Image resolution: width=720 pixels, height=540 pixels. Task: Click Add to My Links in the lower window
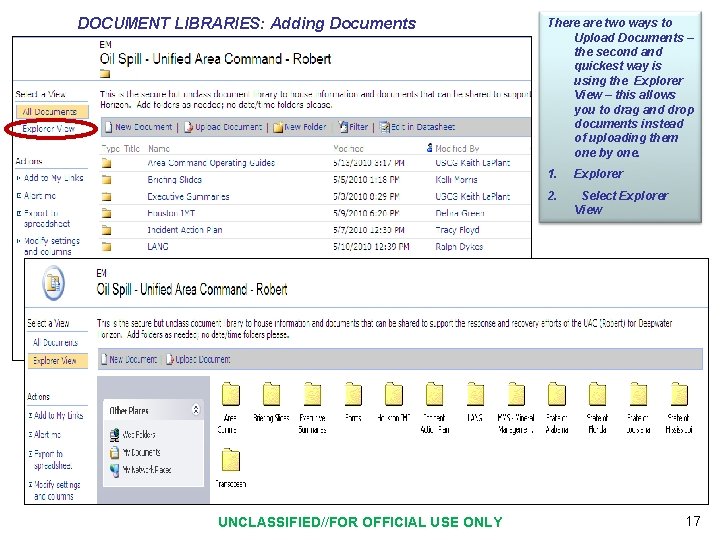click(x=59, y=416)
